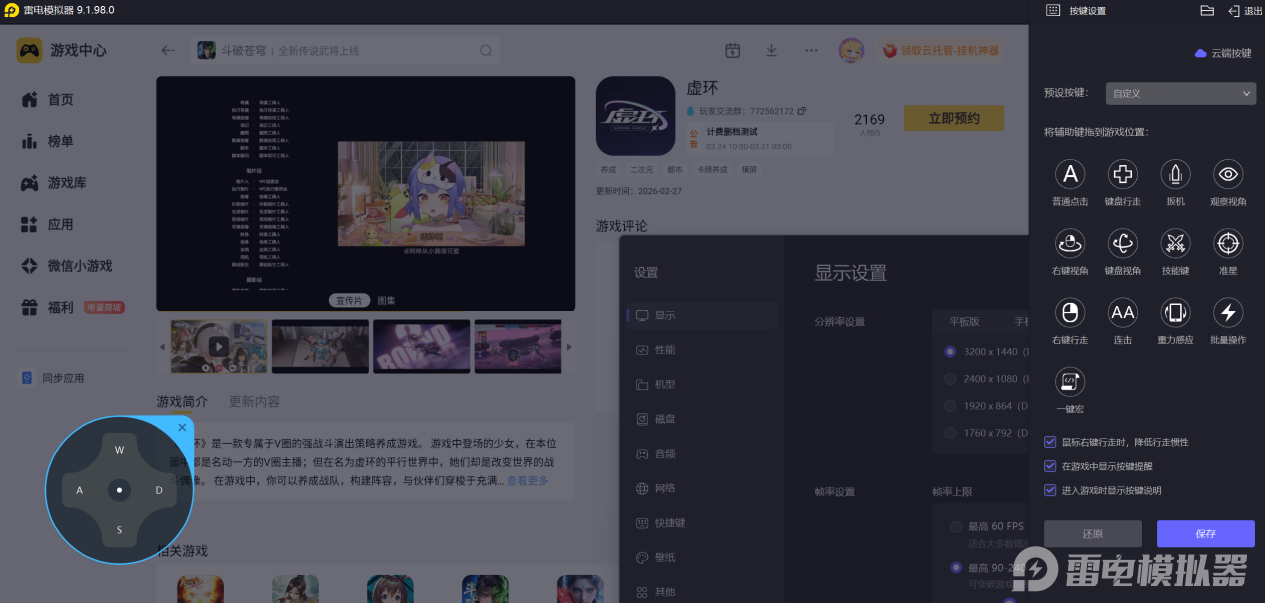Switch to the 平板版 resolution tab
This screenshot has height=603, width=1265.
[966, 322]
